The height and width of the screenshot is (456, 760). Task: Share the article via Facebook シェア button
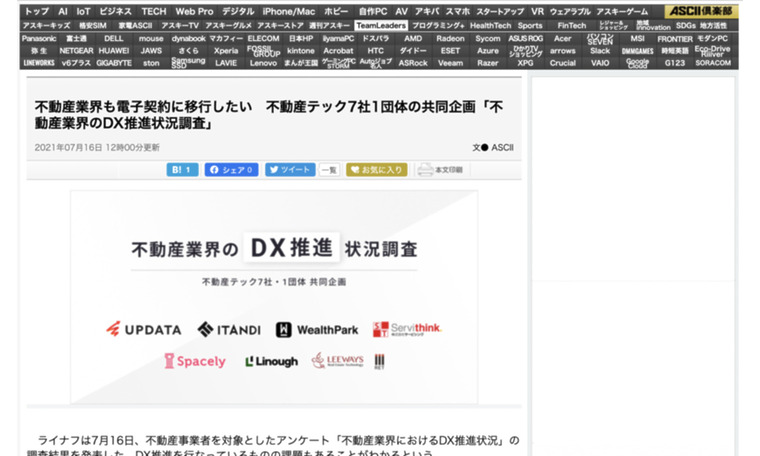click(x=231, y=170)
